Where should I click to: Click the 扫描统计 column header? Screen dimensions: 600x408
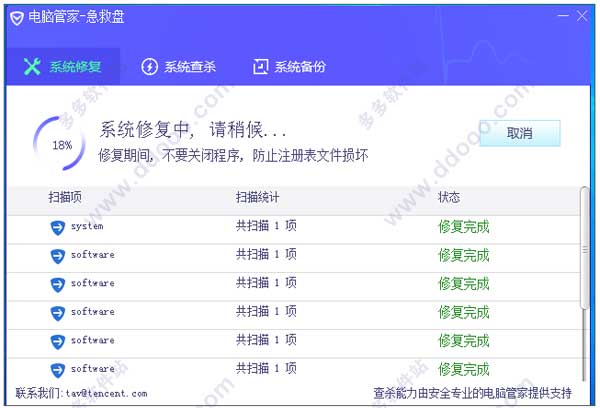pos(257,197)
